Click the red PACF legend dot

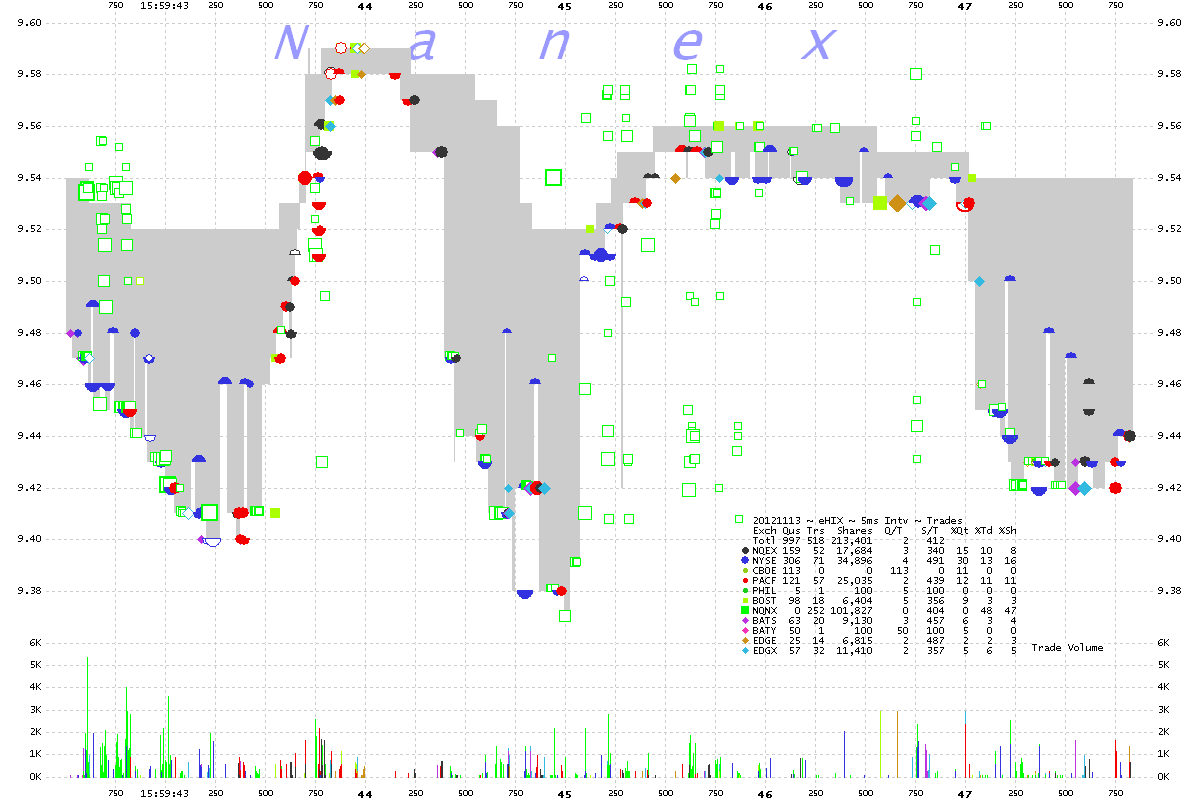tap(746, 581)
